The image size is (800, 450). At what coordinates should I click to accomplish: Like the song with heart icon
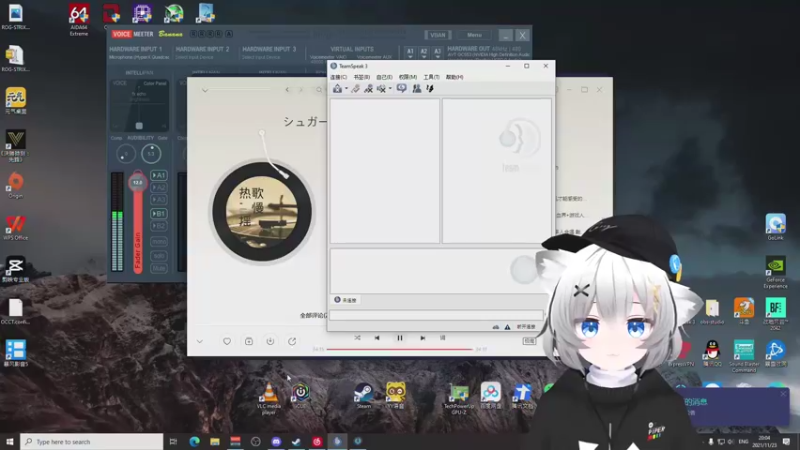coord(227,341)
